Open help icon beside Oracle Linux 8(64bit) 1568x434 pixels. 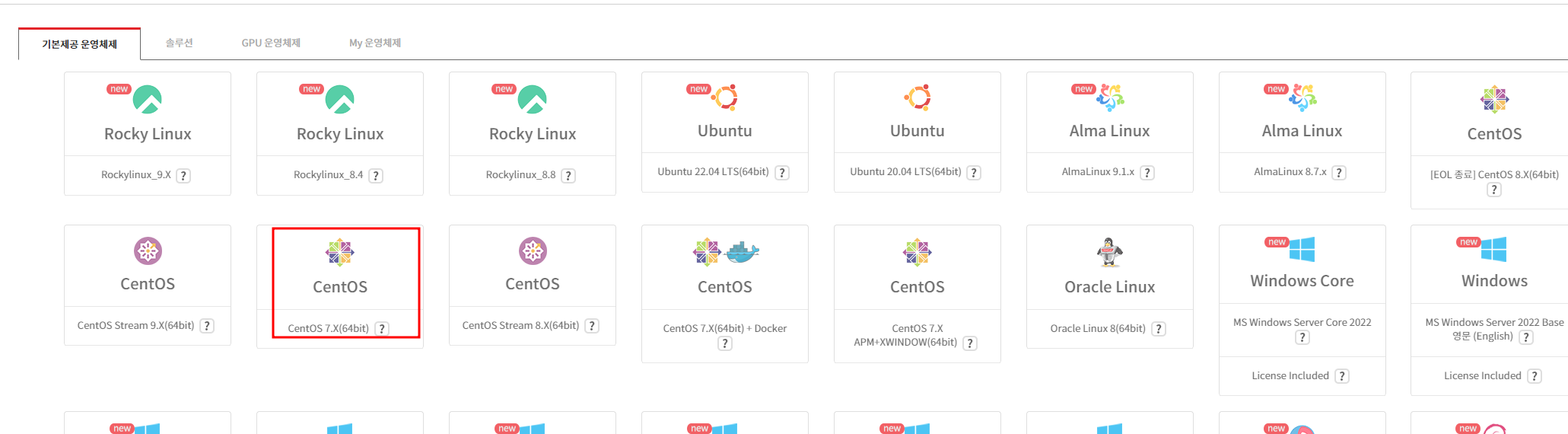1159,329
